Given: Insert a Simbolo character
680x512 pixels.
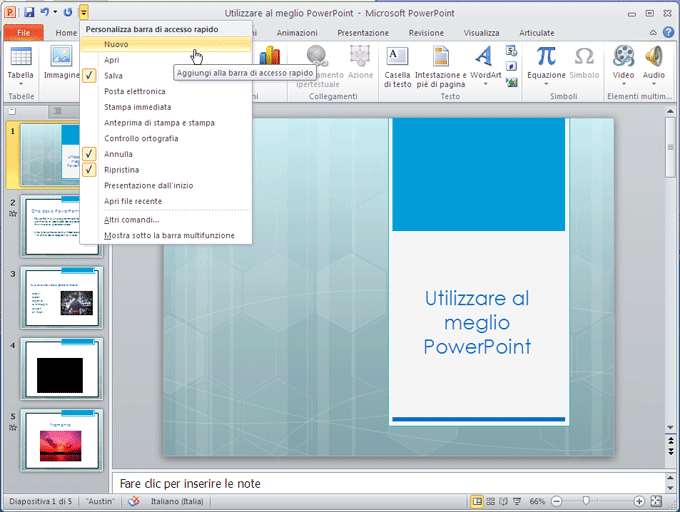Looking at the screenshot, I should pos(584,63).
